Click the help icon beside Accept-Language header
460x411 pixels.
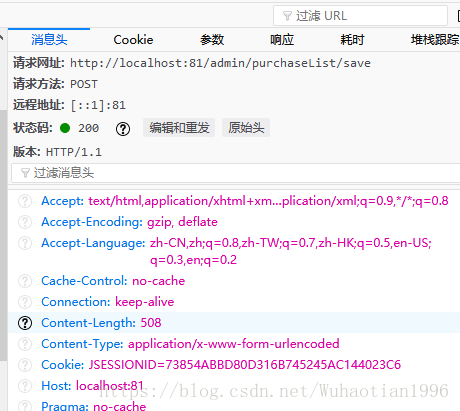click(25, 243)
